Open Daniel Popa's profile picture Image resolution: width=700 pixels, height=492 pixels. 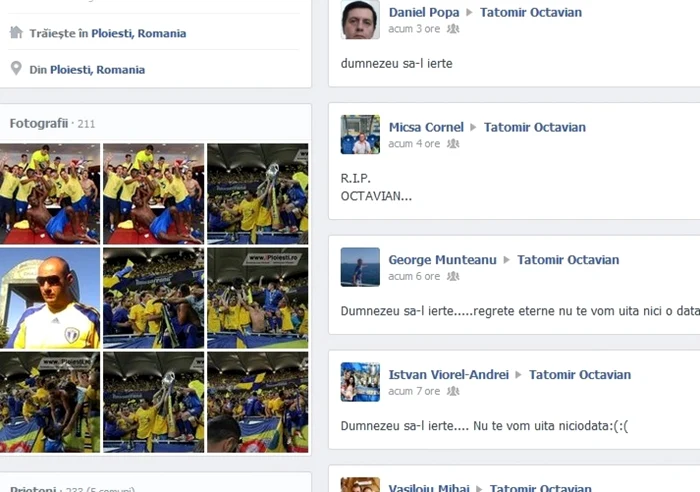(x=360, y=20)
